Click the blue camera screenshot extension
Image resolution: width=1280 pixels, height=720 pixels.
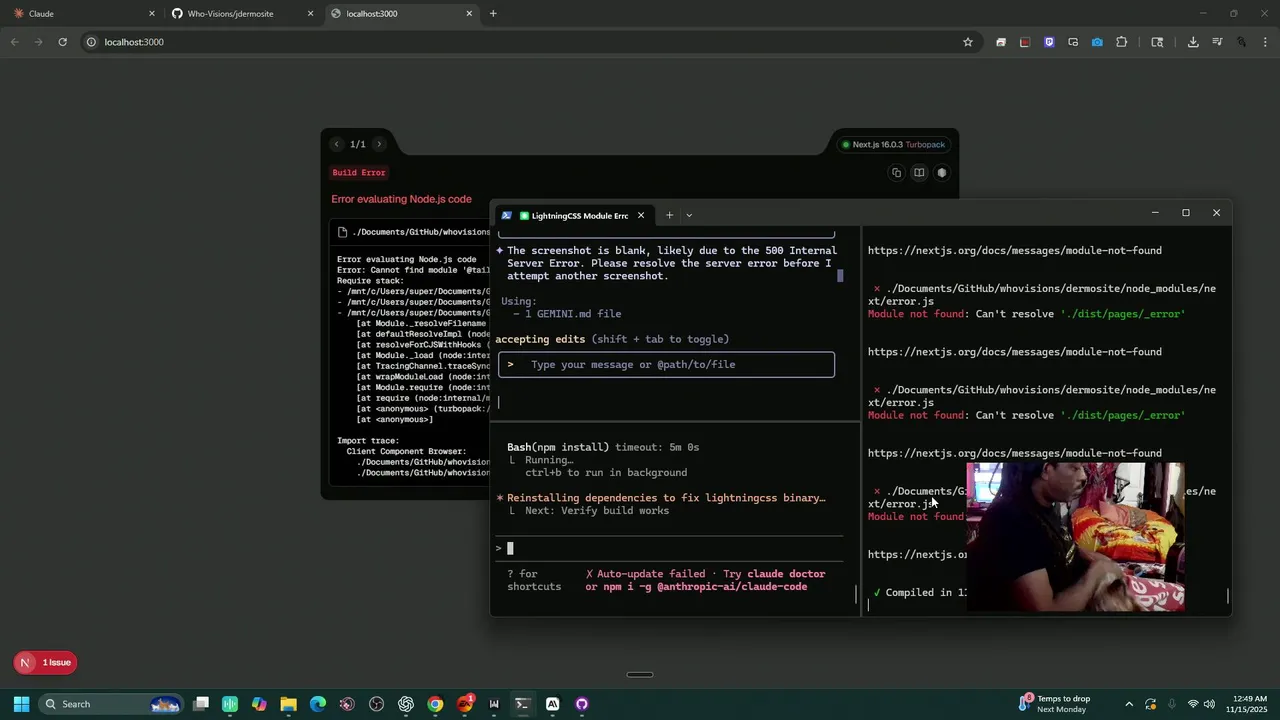(x=1097, y=42)
